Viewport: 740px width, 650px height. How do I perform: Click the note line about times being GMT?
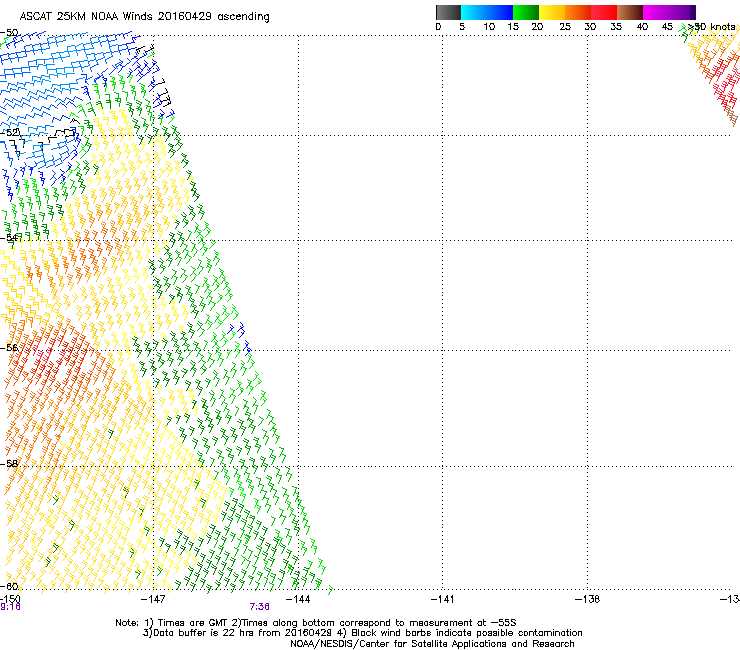[x=316, y=623]
